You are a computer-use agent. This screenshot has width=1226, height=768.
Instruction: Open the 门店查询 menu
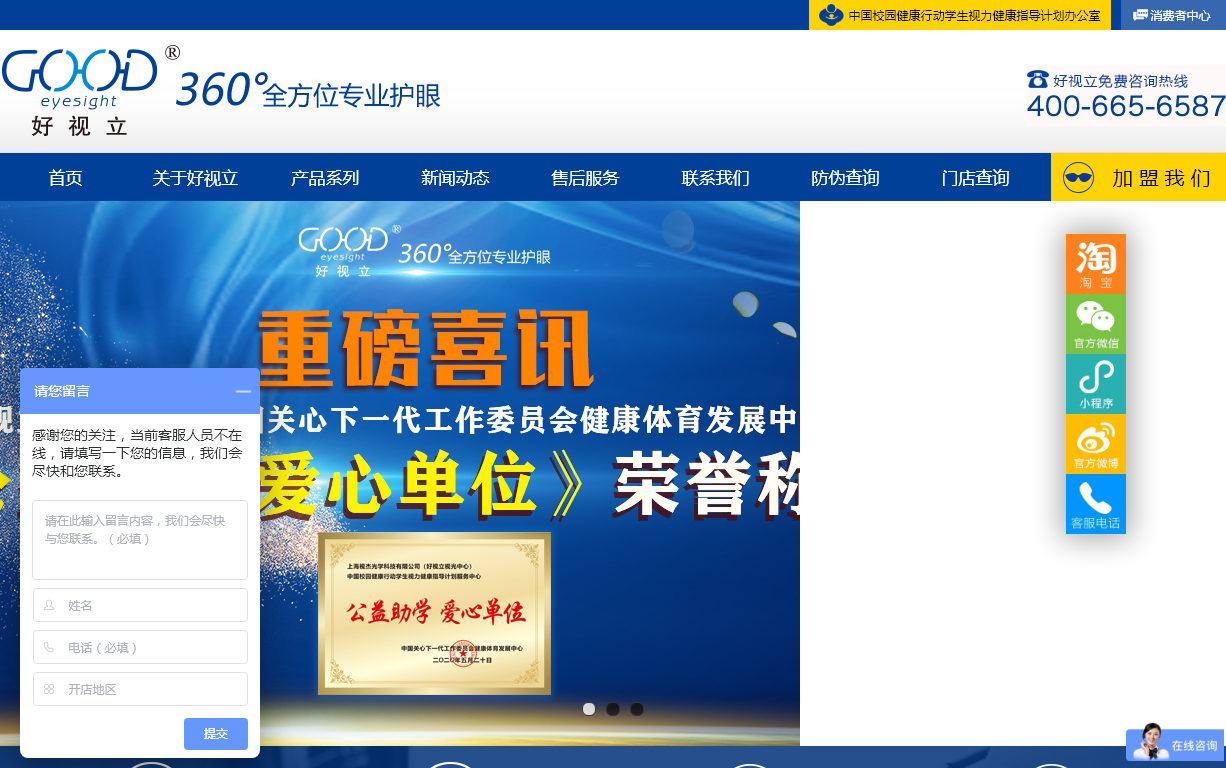[975, 178]
